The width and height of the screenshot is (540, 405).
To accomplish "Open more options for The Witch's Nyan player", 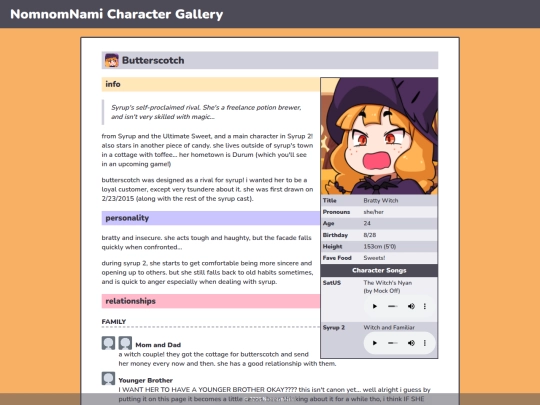I will point(425,306).
